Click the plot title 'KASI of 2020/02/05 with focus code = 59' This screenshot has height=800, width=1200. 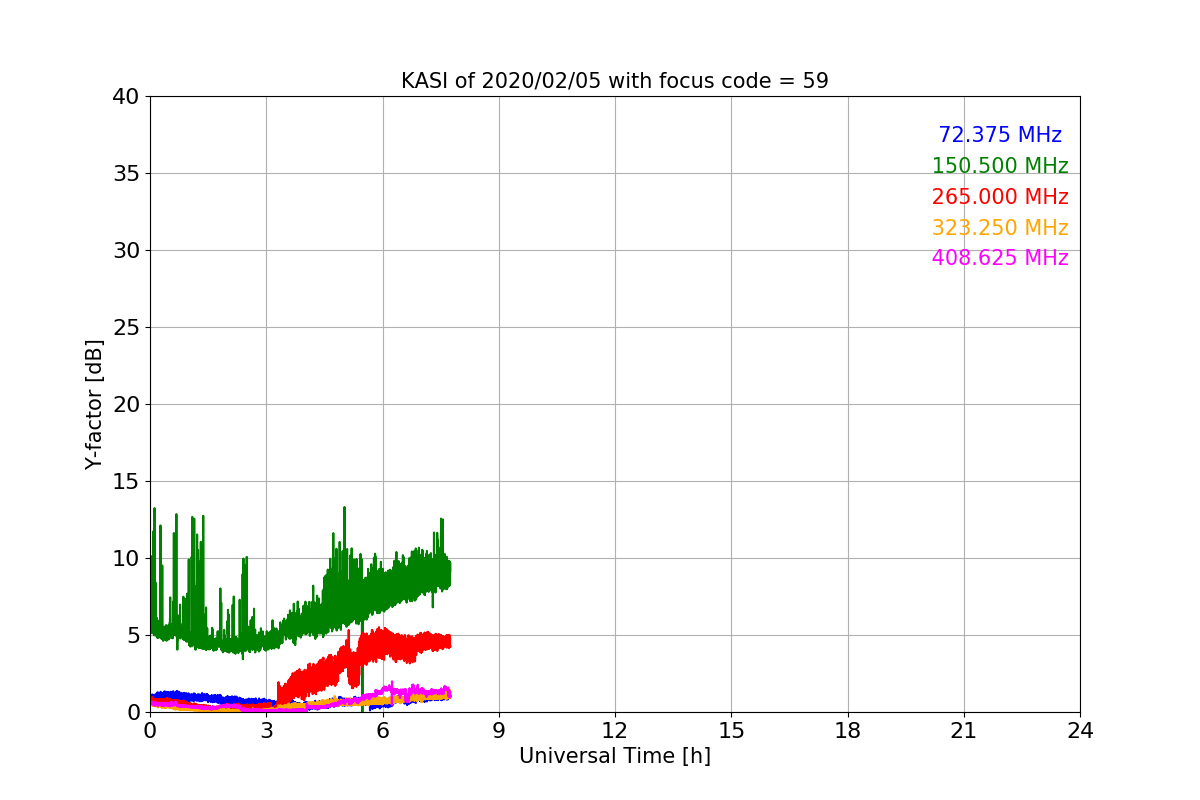[x=615, y=81]
